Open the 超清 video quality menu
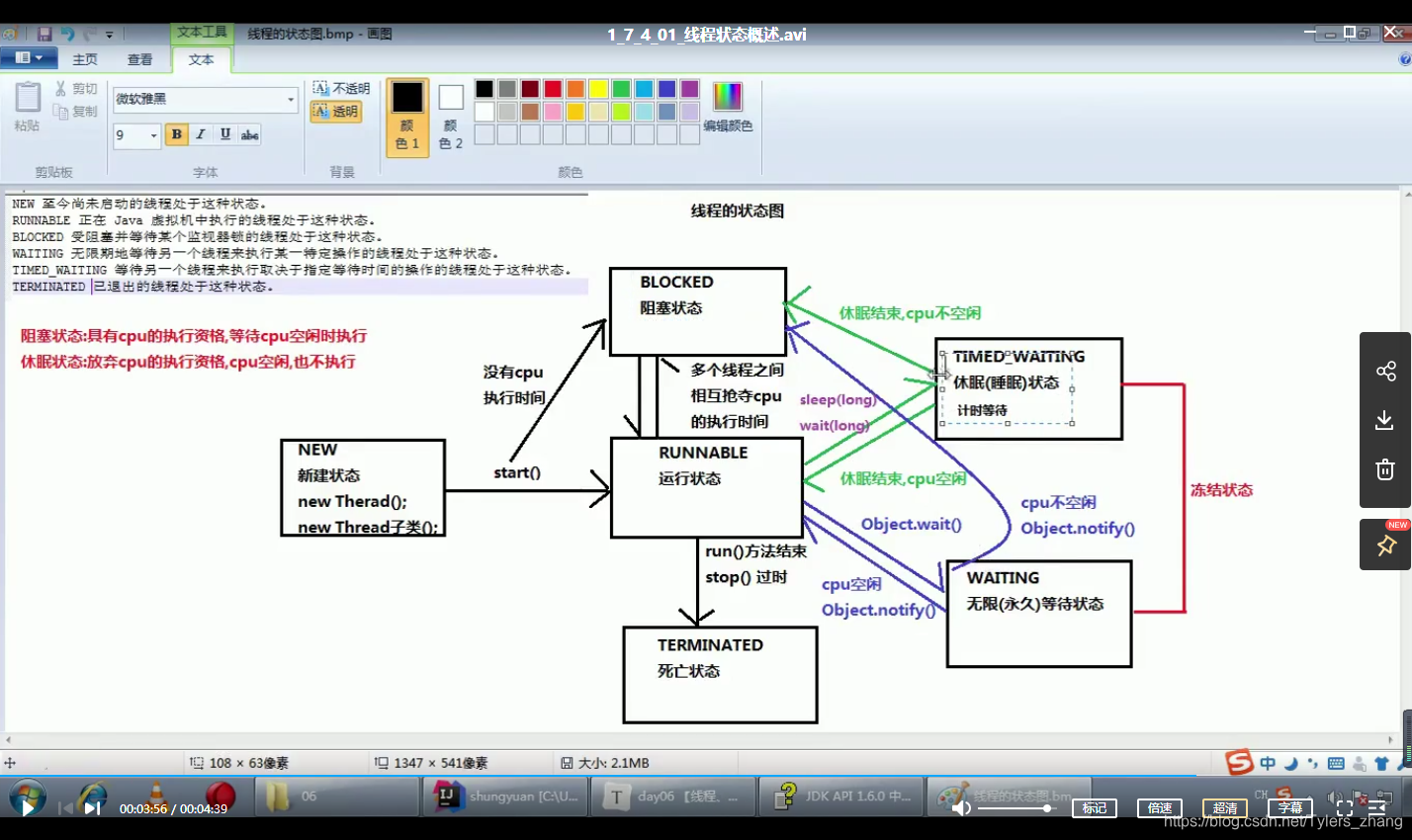Screen dimensions: 1412x840 (1225, 808)
